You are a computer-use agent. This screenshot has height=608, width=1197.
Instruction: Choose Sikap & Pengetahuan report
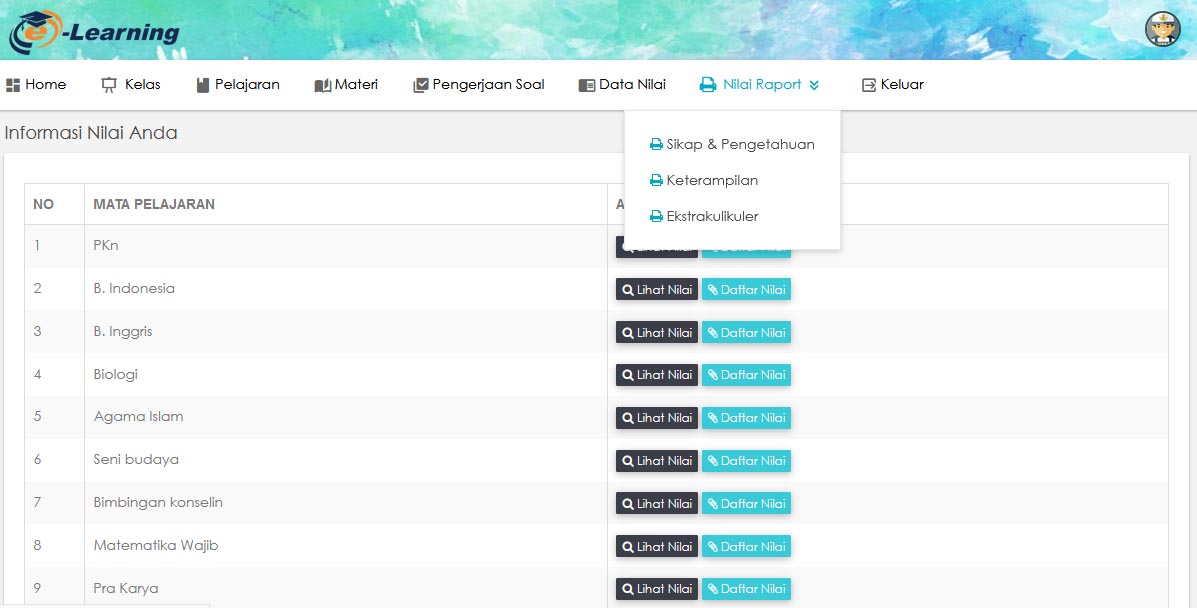740,144
